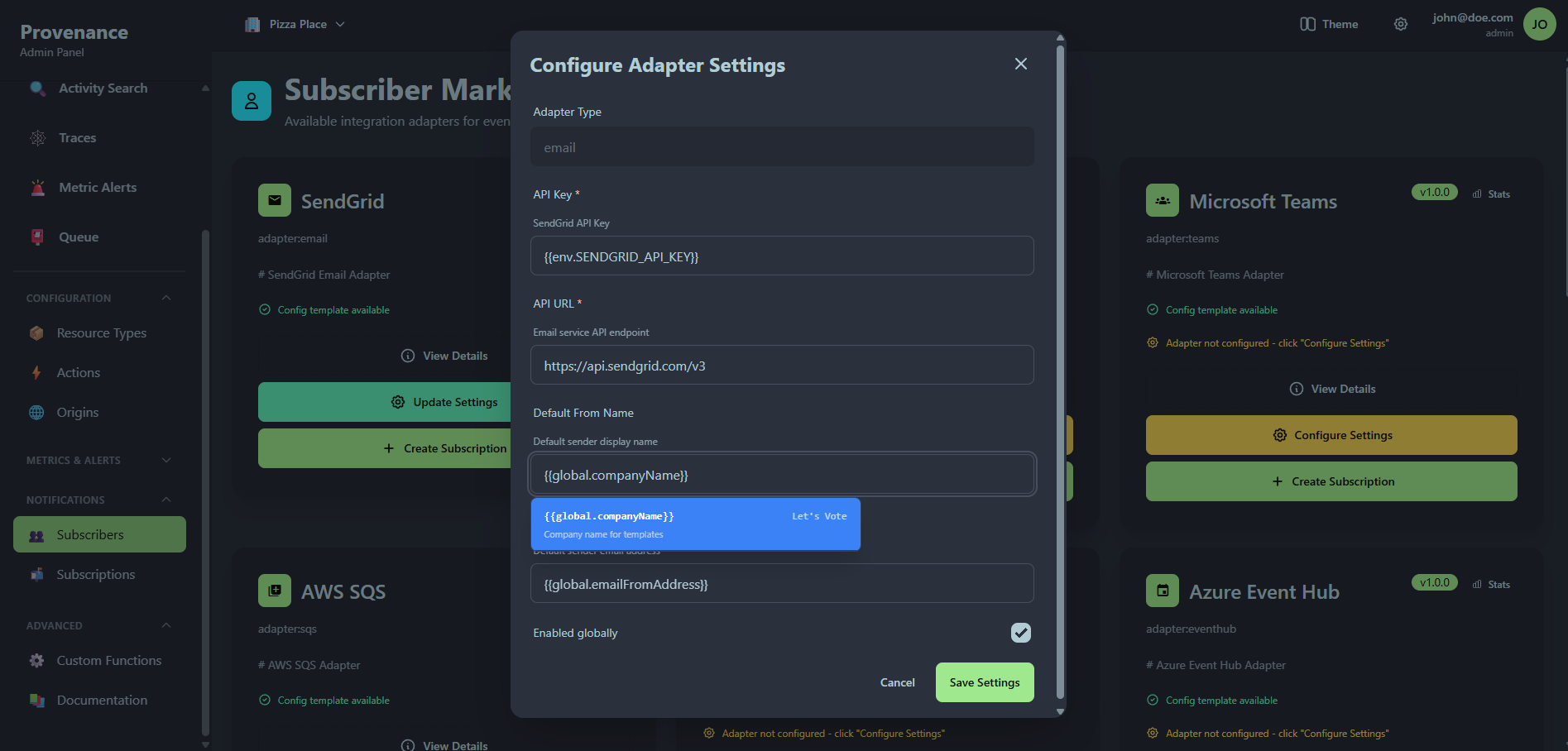
Task: Collapse the CONFIGURATION section
Action: (165, 298)
